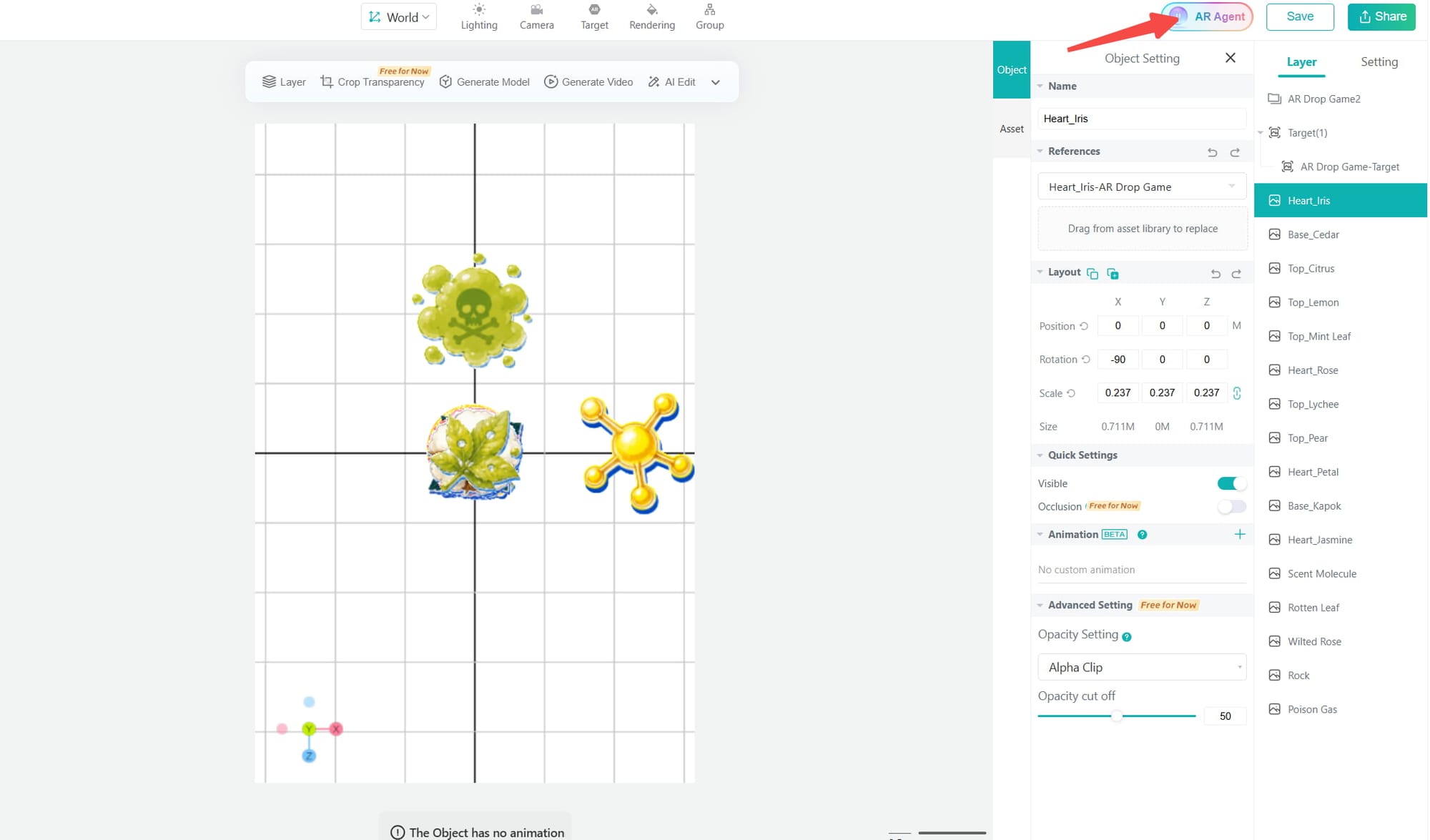Viewport: 1430px width, 840px height.
Task: Click Generate Model
Action: point(484,82)
